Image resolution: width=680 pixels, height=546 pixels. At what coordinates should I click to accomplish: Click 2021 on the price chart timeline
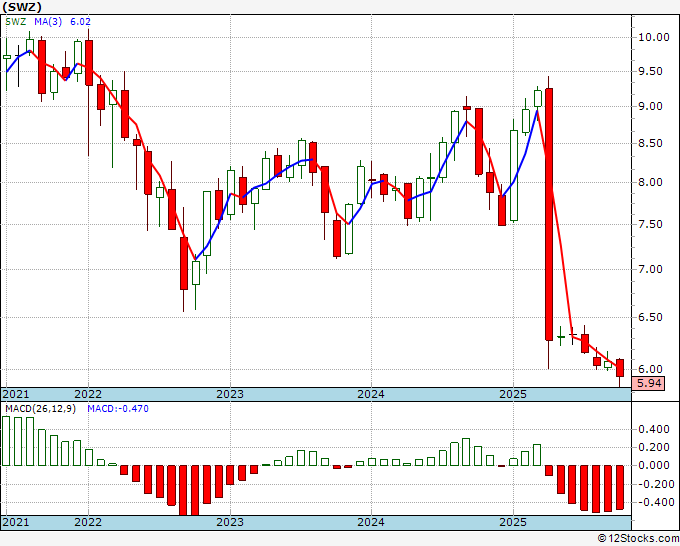16,394
